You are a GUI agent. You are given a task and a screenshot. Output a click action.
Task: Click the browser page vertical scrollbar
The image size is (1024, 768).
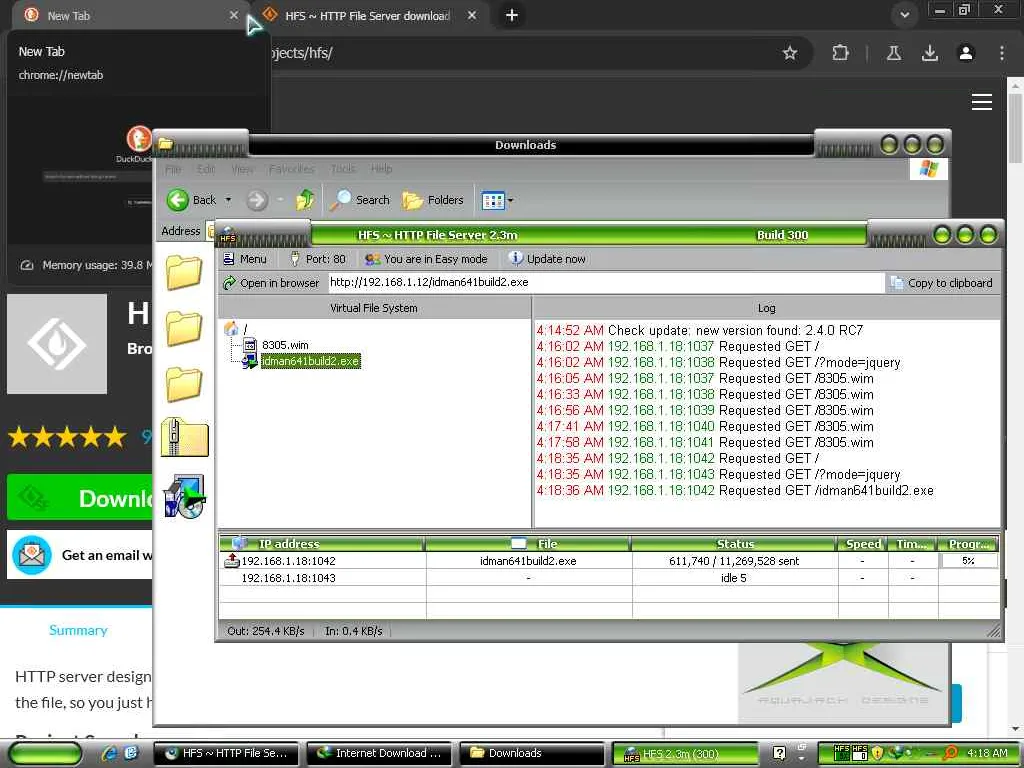[x=1015, y=127]
